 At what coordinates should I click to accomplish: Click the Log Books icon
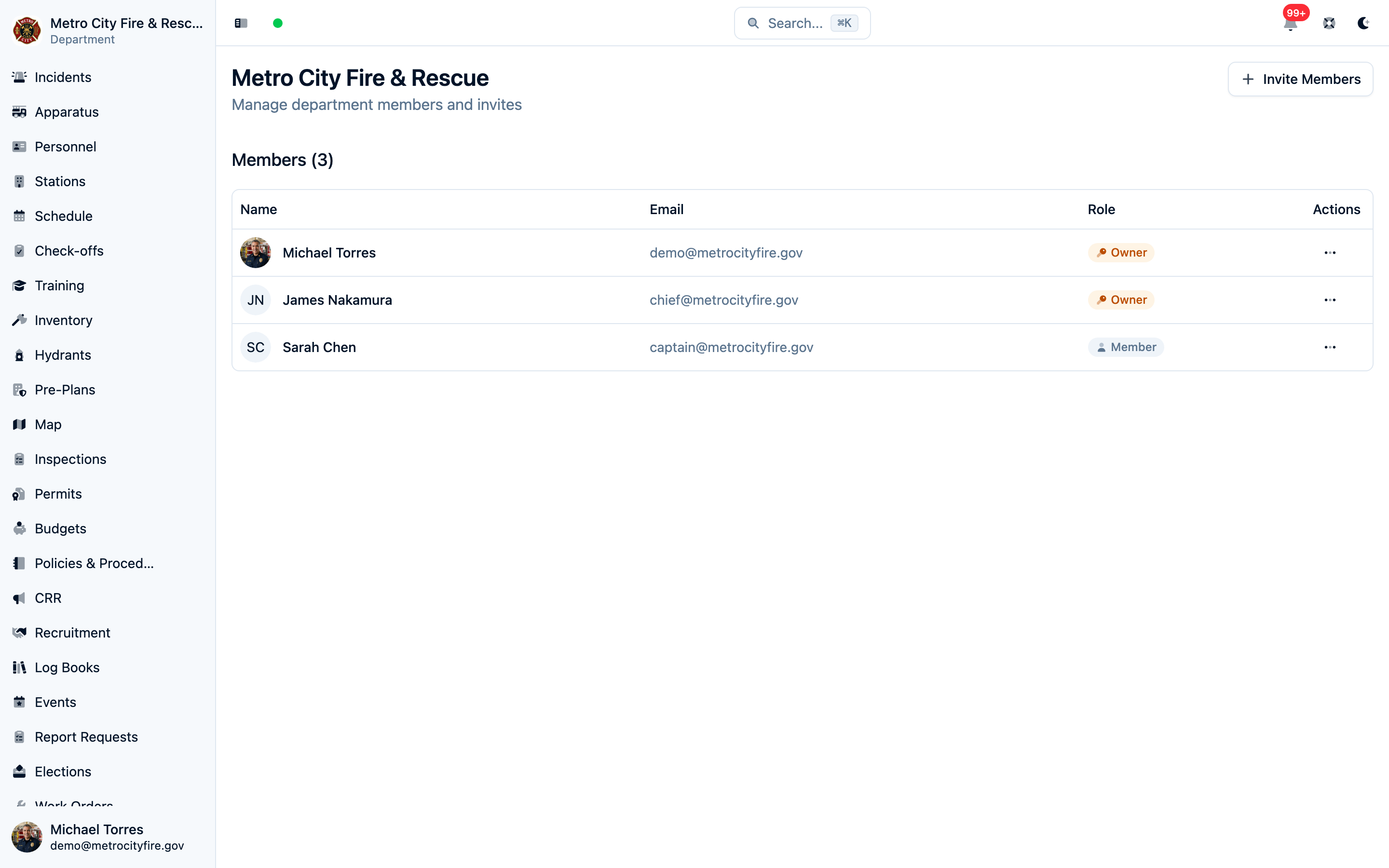coord(19,668)
